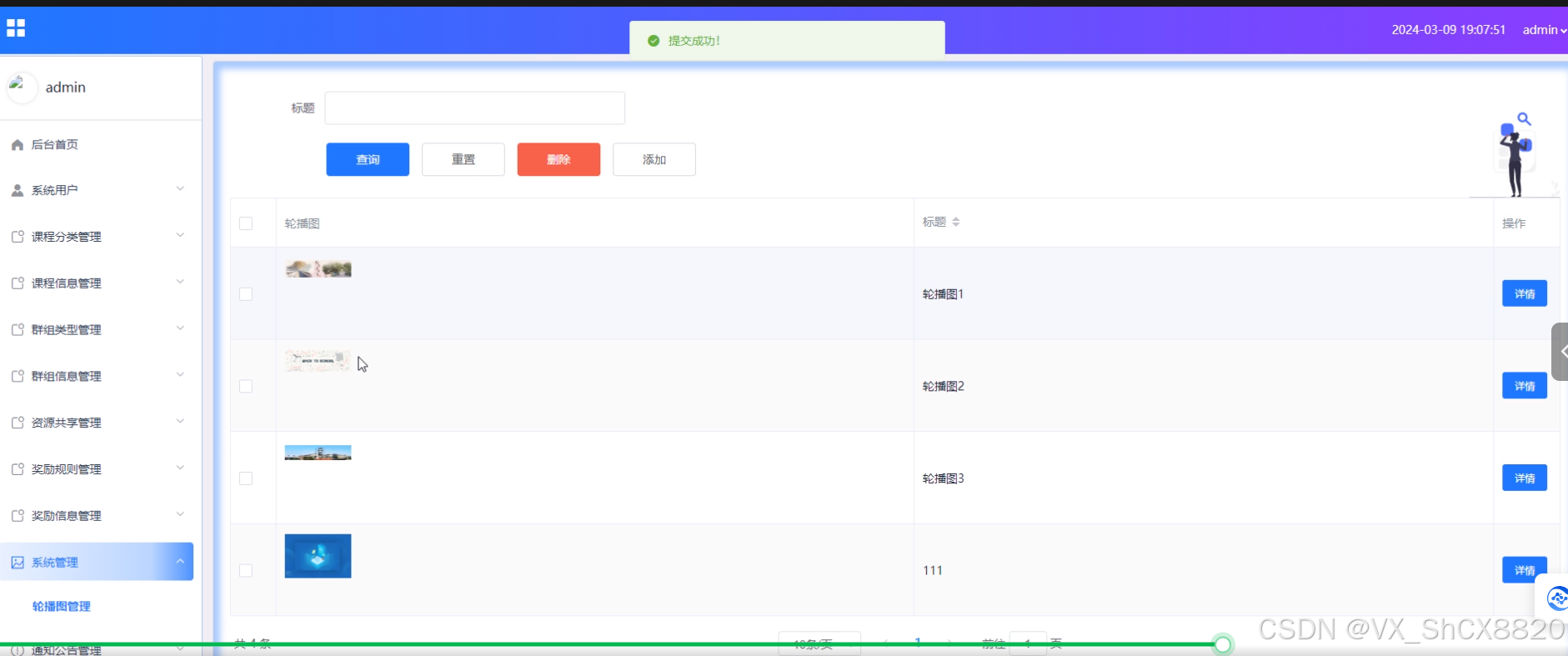Open 详情 for the 轮播图2 row
Screen dimensions: 1568x656
(1525, 386)
